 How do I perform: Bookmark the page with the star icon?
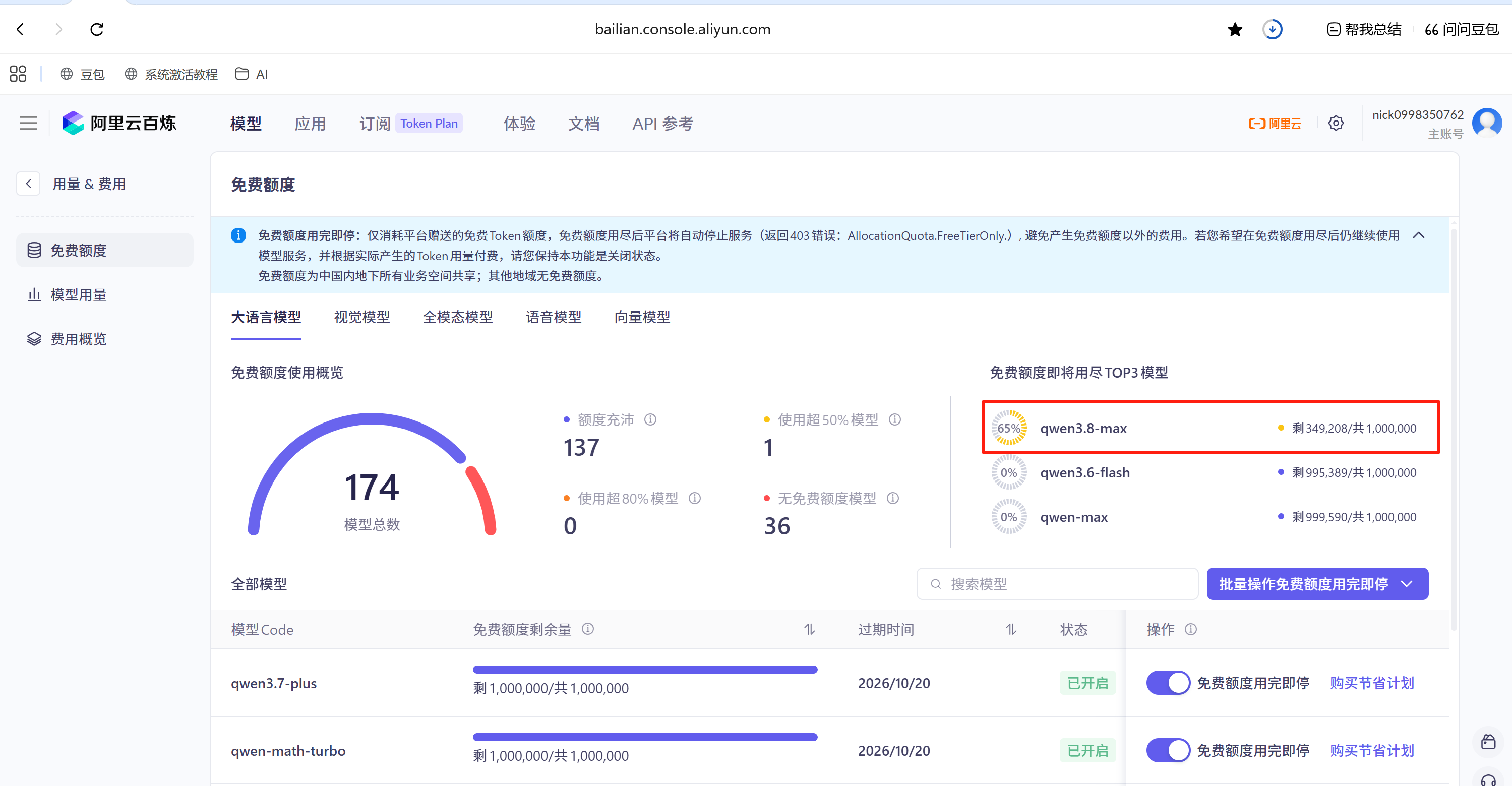(1235, 29)
